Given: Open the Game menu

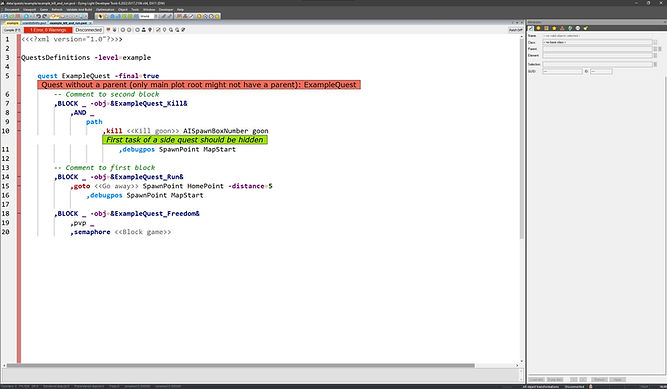Looking at the screenshot, I should coord(44,9).
